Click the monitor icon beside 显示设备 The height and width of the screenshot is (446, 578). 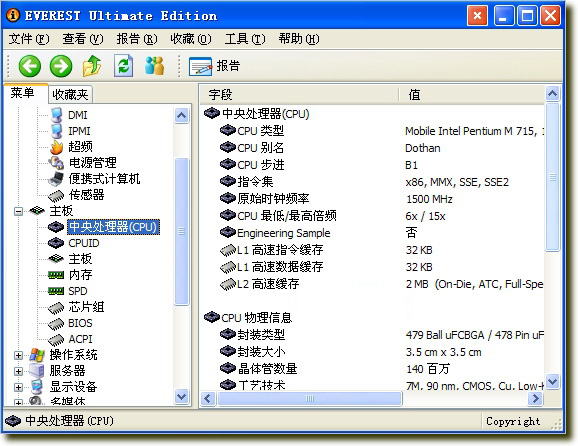coord(37,387)
